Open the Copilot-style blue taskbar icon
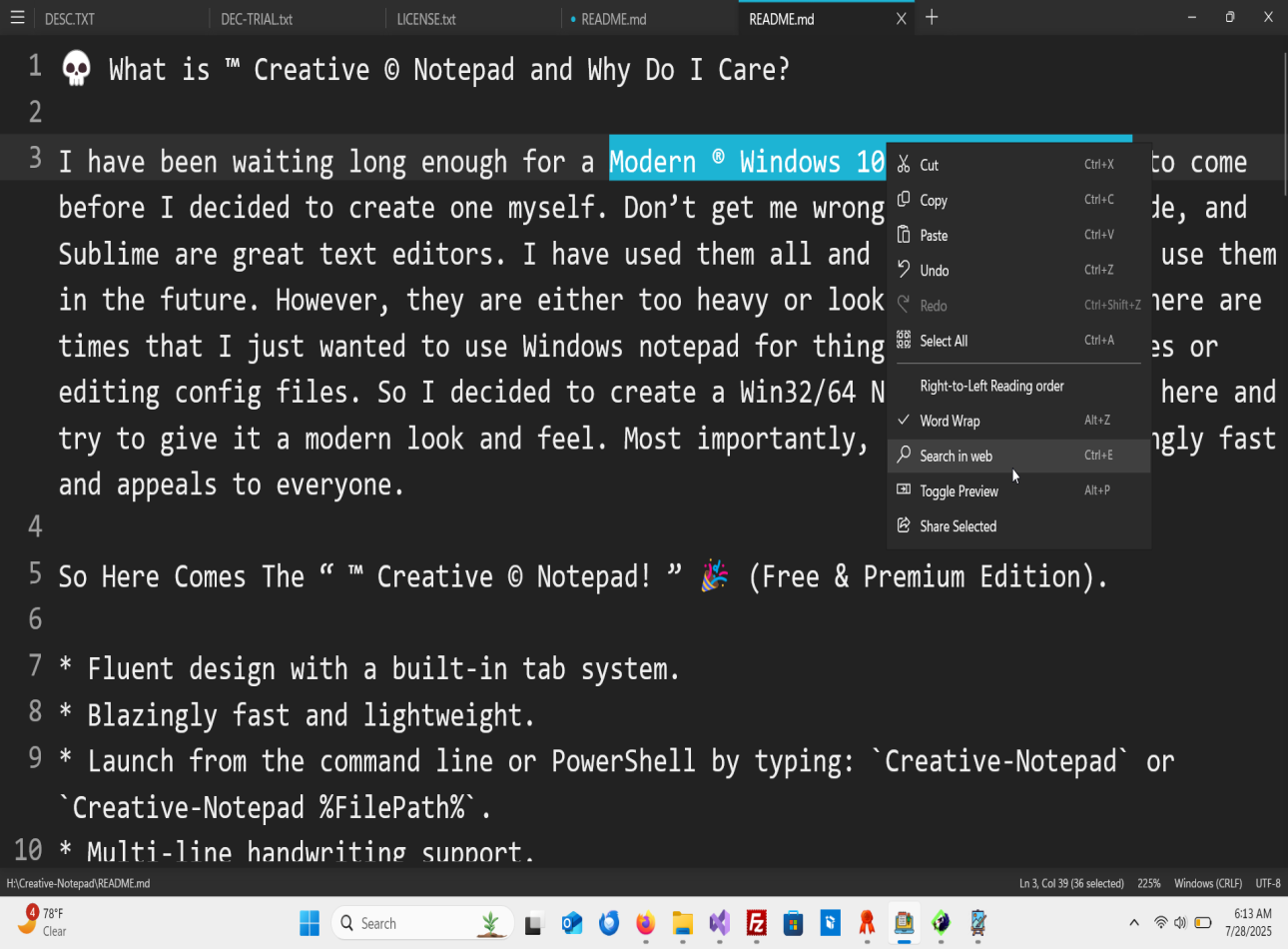1288x949 pixels. pyautogui.click(x=608, y=923)
